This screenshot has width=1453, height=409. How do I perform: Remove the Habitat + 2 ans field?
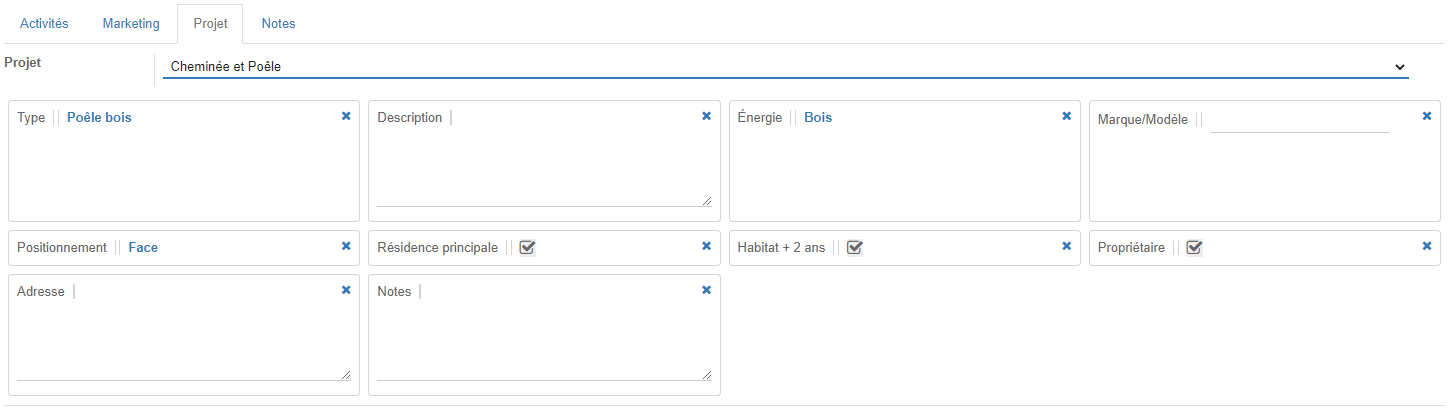[x=1066, y=246]
